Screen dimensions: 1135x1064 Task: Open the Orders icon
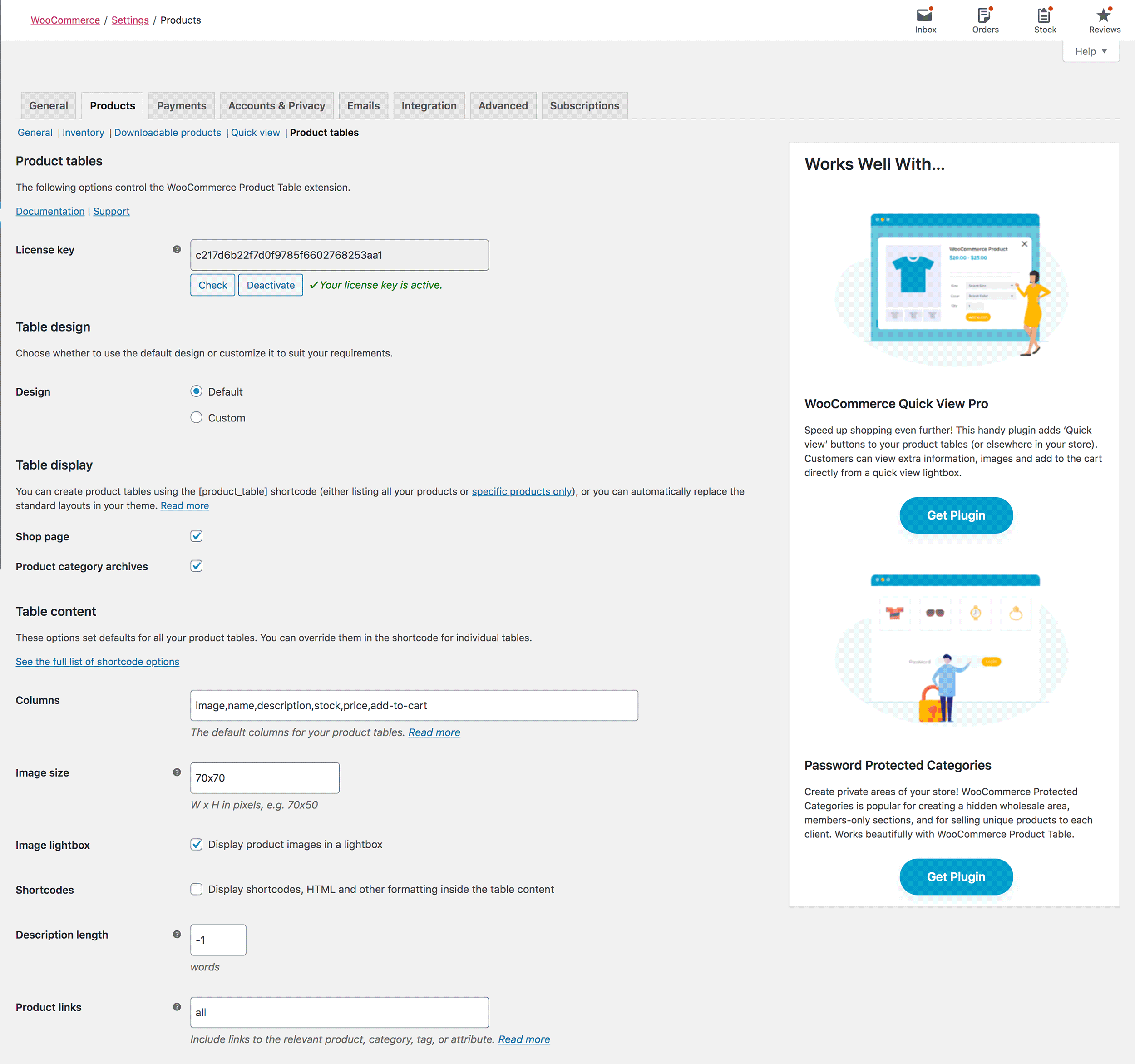[x=985, y=20]
